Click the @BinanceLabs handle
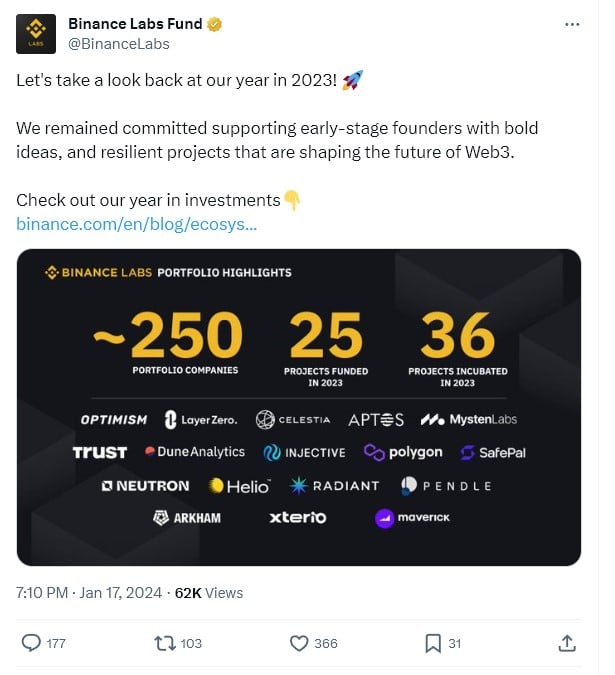The width and height of the screenshot is (615, 675). pyautogui.click(x=118, y=44)
